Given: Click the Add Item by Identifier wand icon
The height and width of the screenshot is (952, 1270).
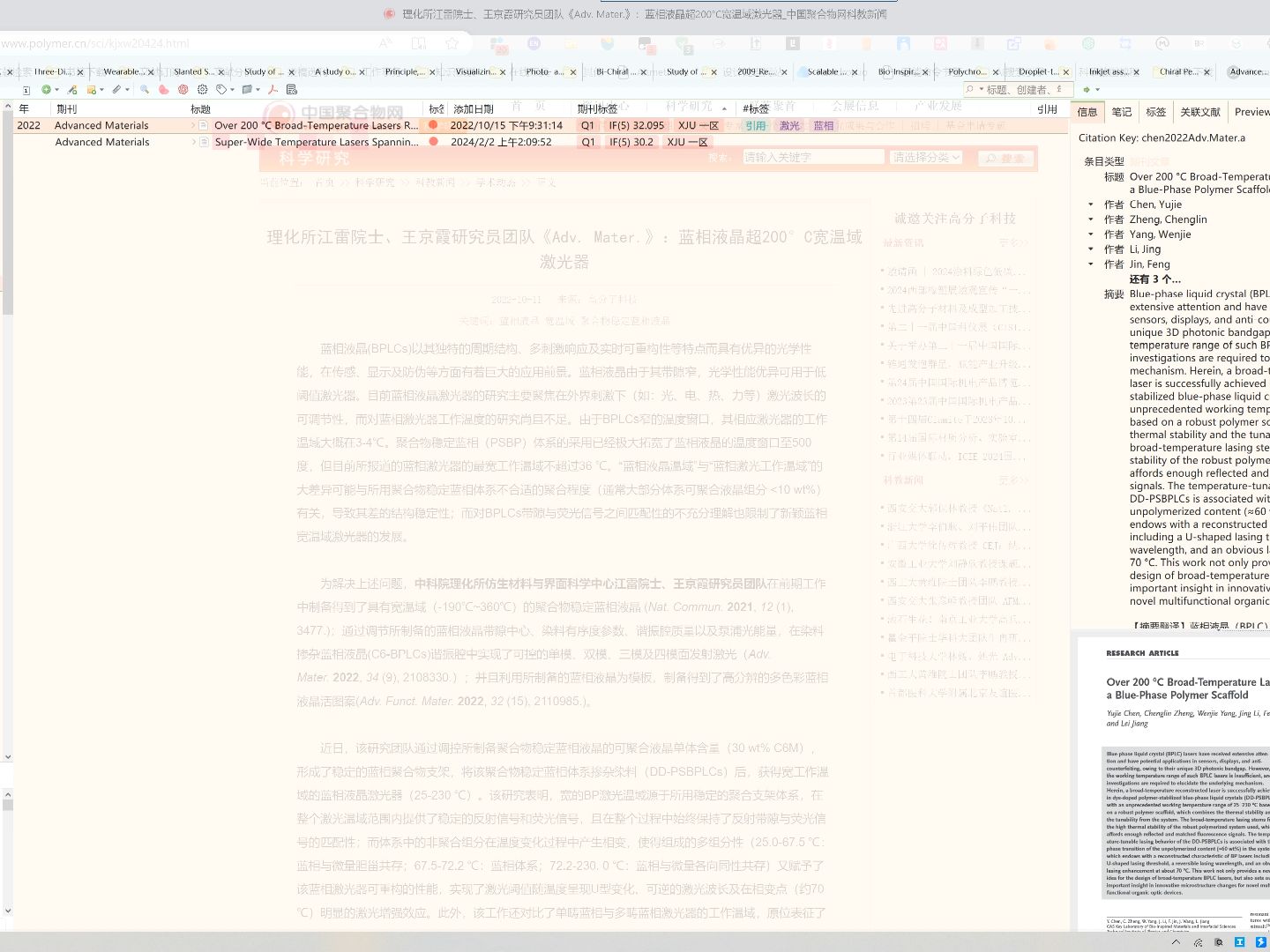Looking at the screenshot, I should click(72, 89).
